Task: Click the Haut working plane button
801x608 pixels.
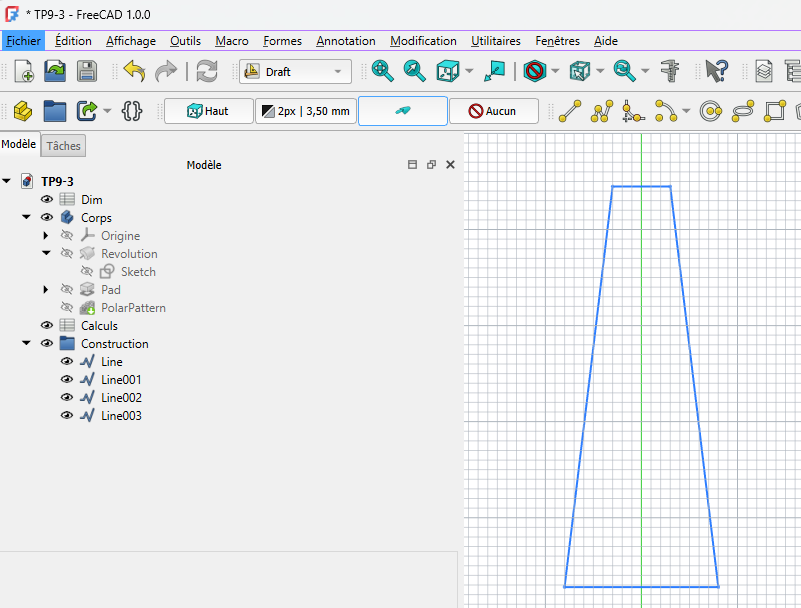Action: click(208, 111)
